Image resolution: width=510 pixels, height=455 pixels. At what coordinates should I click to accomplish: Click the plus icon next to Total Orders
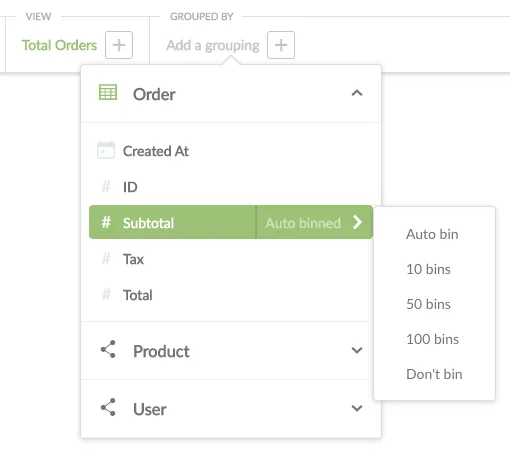tap(119, 45)
